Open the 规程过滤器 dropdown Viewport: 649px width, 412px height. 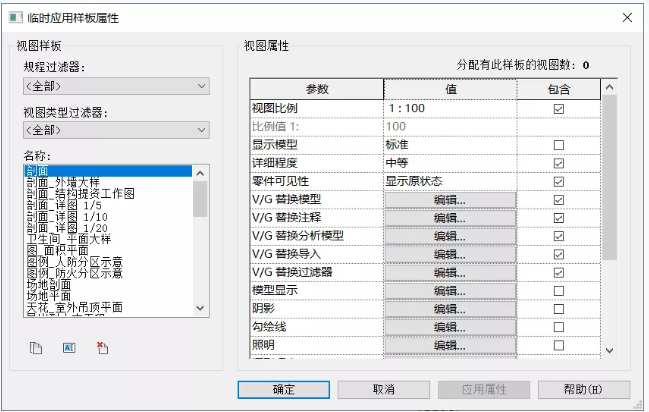pos(115,86)
